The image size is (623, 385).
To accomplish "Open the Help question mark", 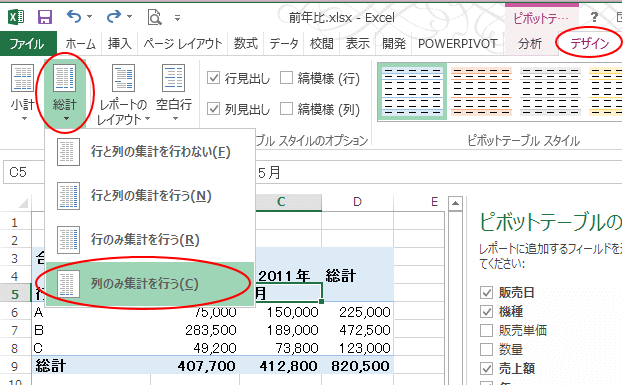I will coord(594,17).
